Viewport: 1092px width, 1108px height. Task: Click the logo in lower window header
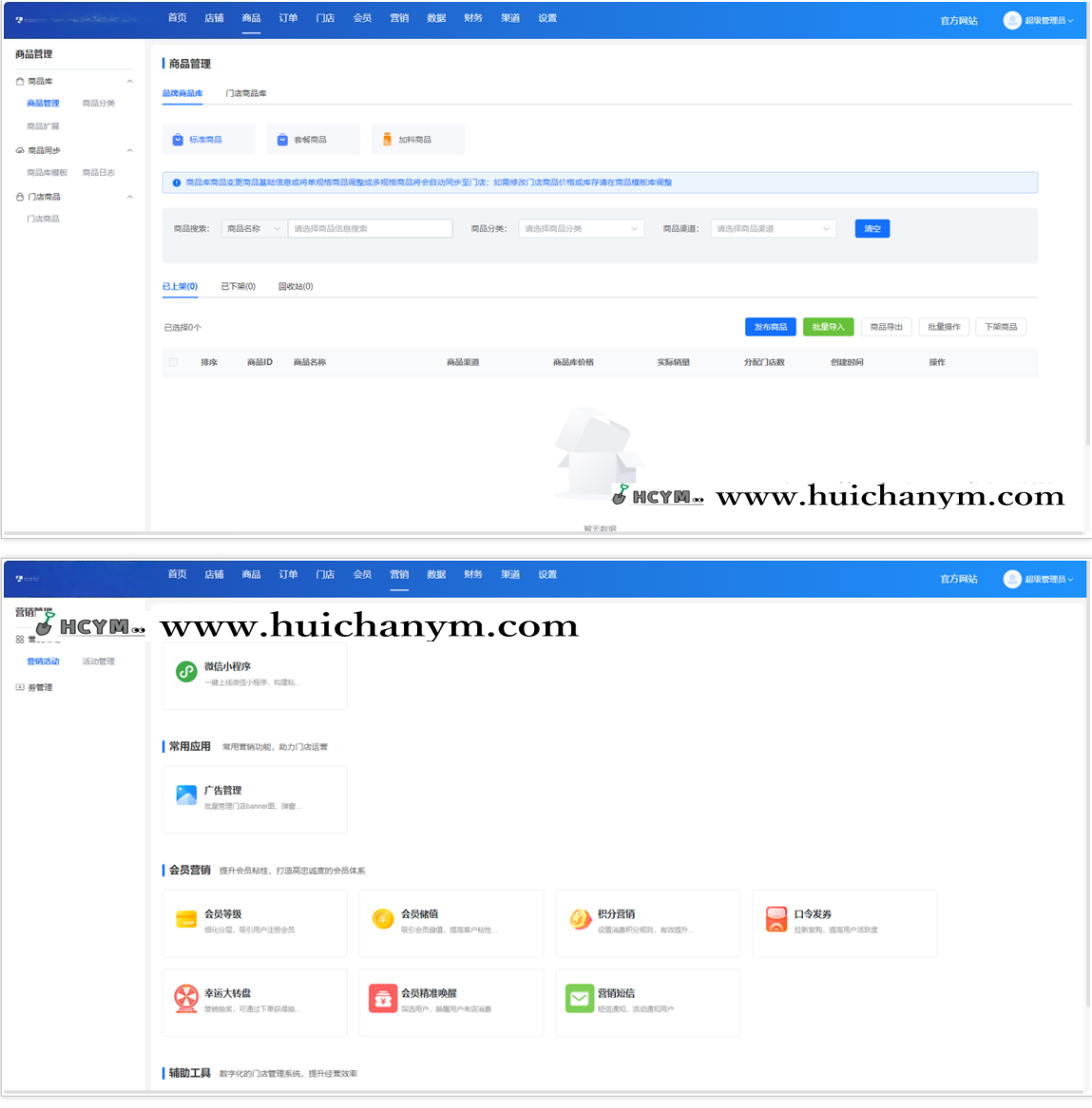coord(19,579)
